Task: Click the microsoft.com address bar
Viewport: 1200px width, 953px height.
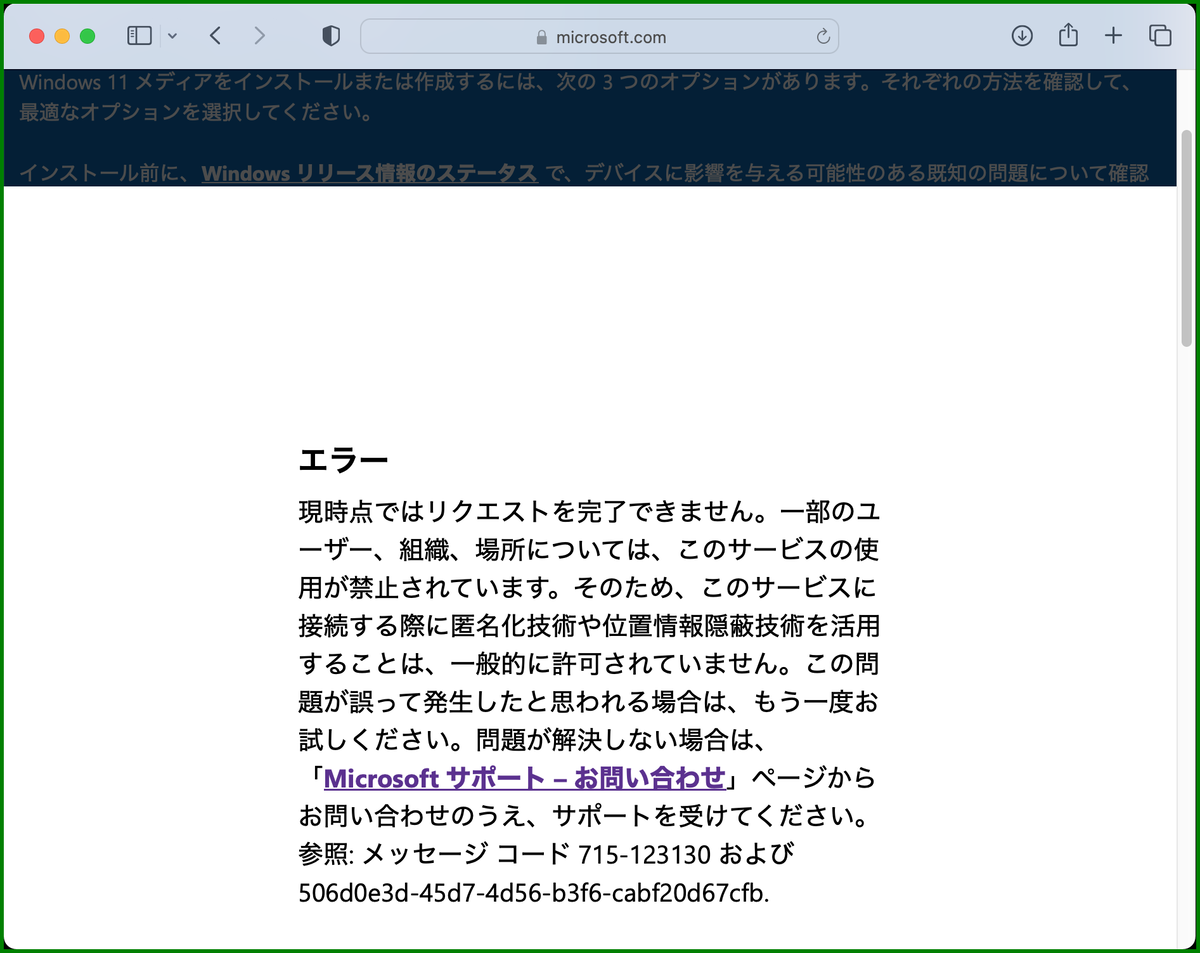Action: click(599, 37)
